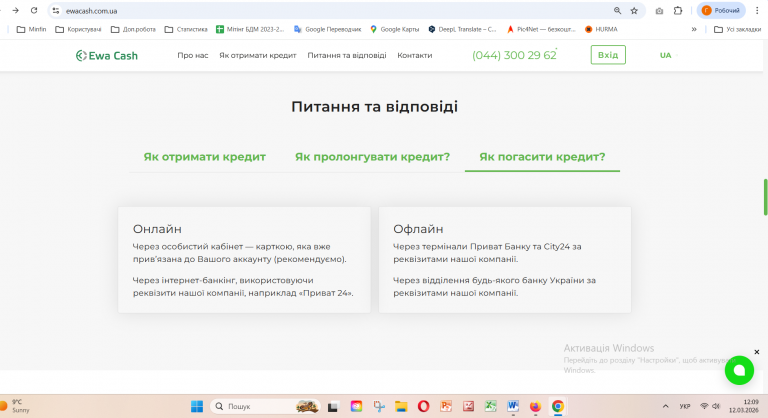The image size is (768, 418).
Task: Open the extensions puzzle icon
Action: click(678, 10)
